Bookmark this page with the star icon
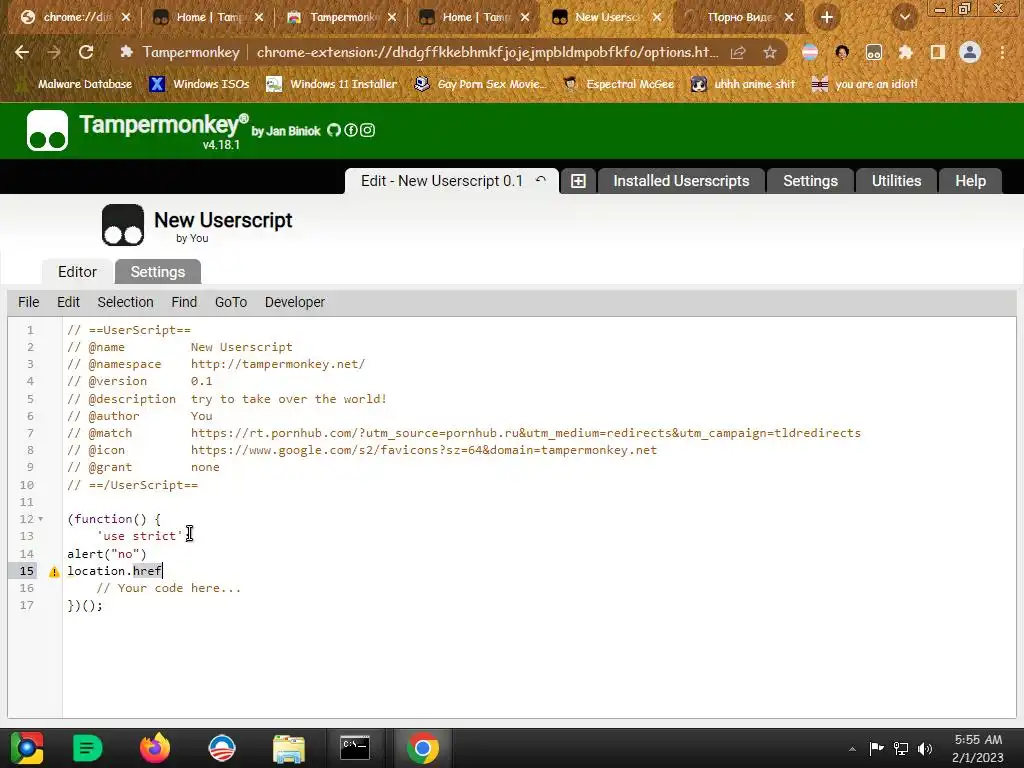 (x=770, y=52)
